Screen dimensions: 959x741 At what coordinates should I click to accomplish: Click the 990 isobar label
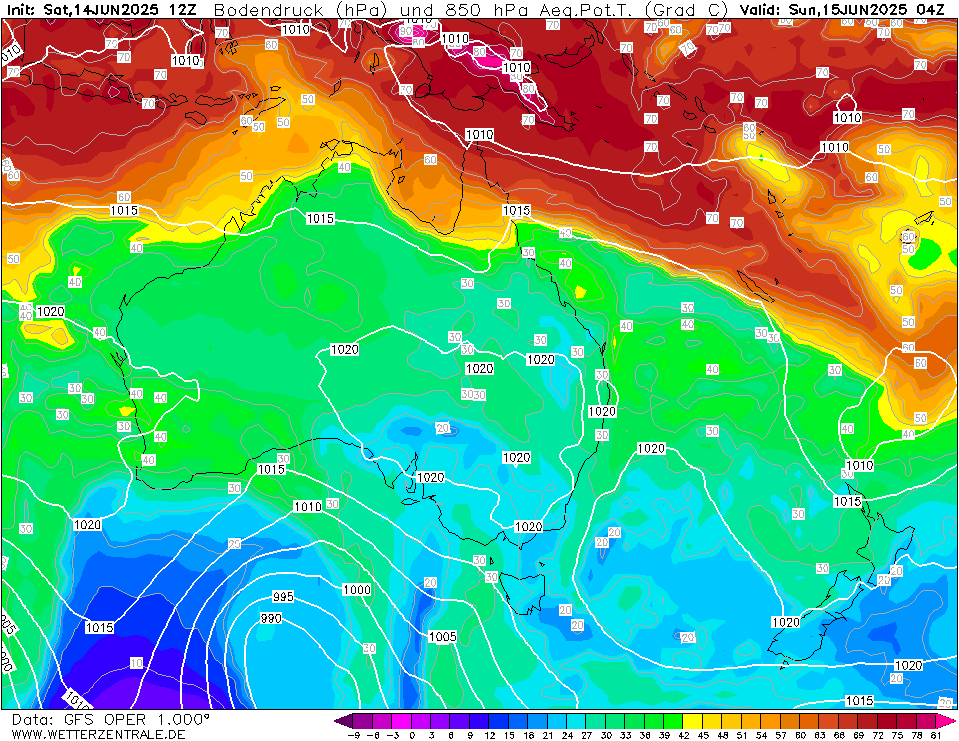click(x=271, y=618)
